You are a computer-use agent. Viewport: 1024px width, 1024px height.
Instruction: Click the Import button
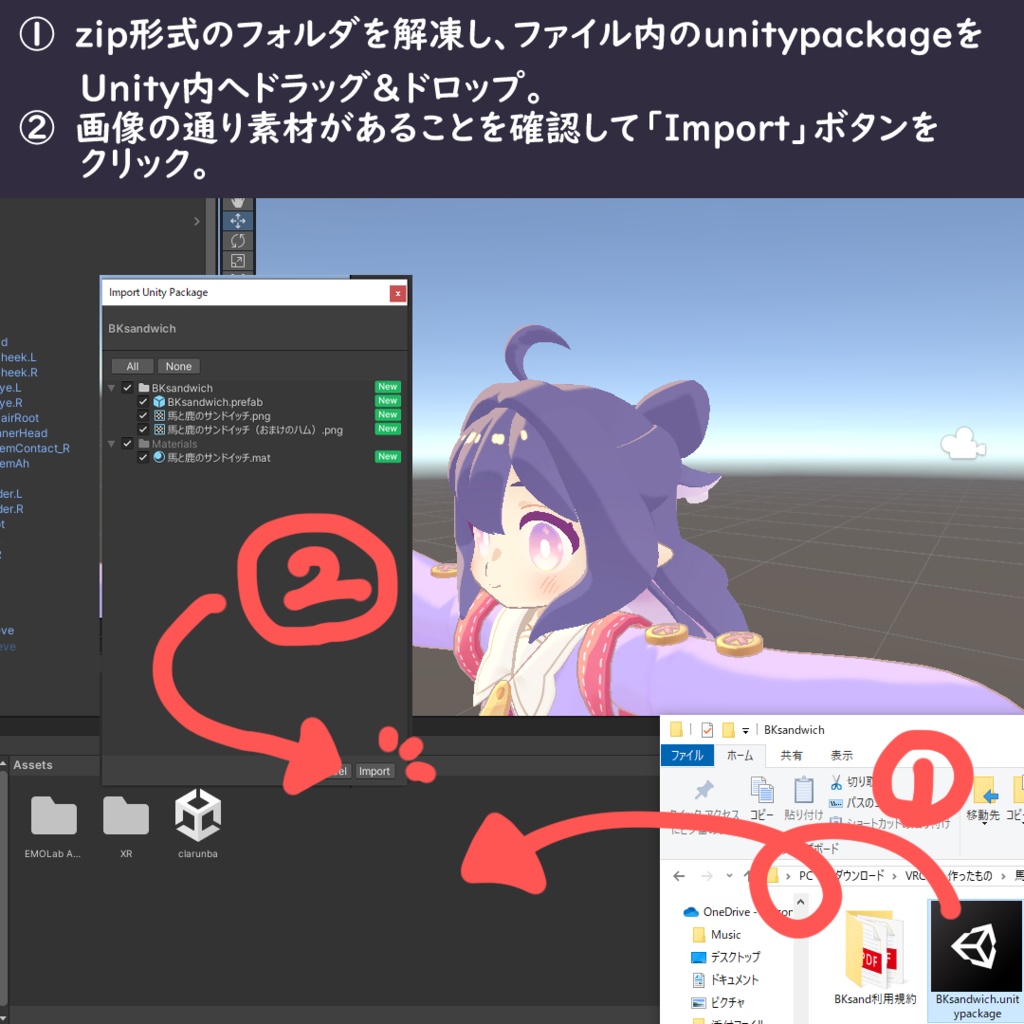pyautogui.click(x=374, y=771)
